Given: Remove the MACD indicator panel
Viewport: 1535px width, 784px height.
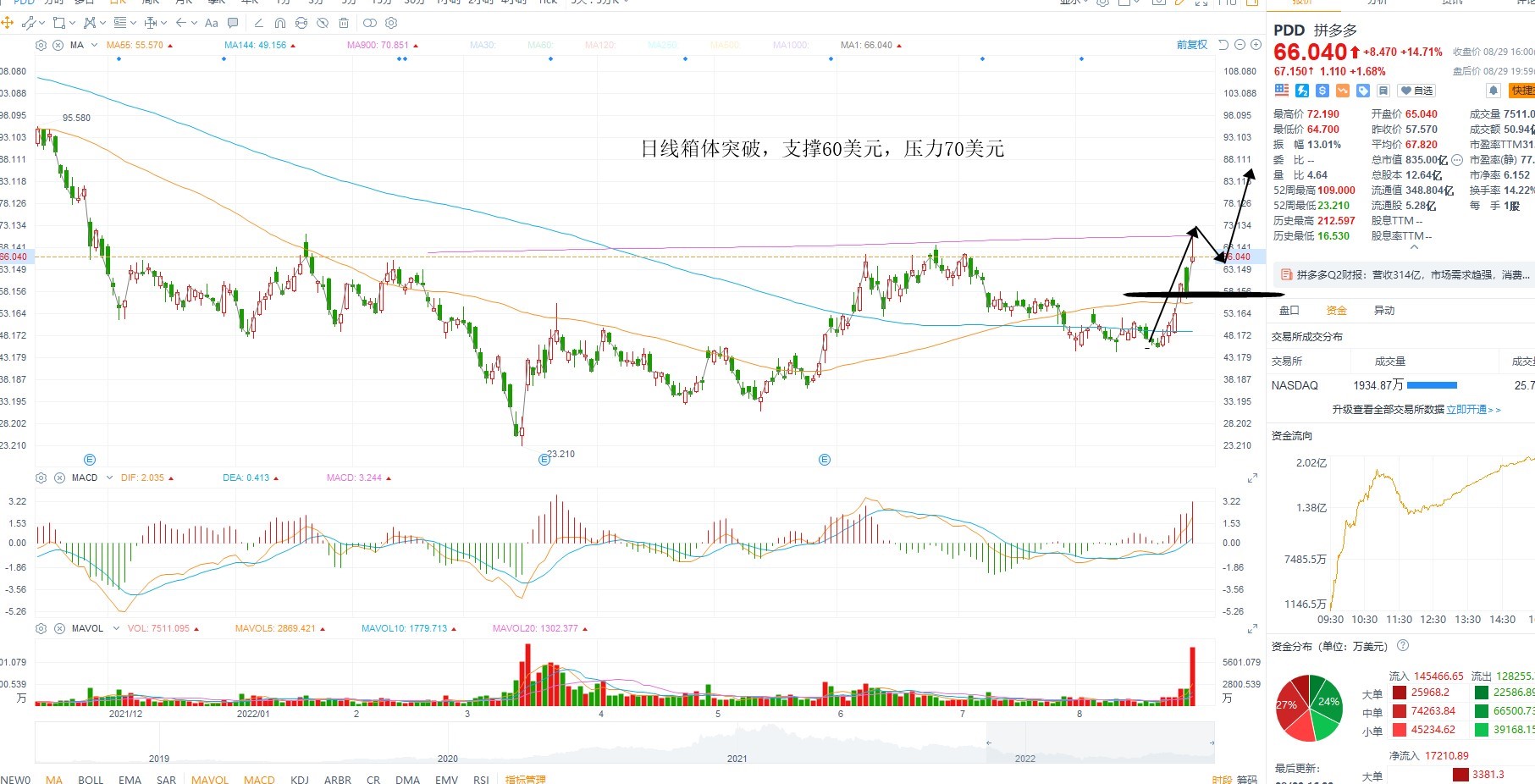Looking at the screenshot, I should click(x=59, y=478).
